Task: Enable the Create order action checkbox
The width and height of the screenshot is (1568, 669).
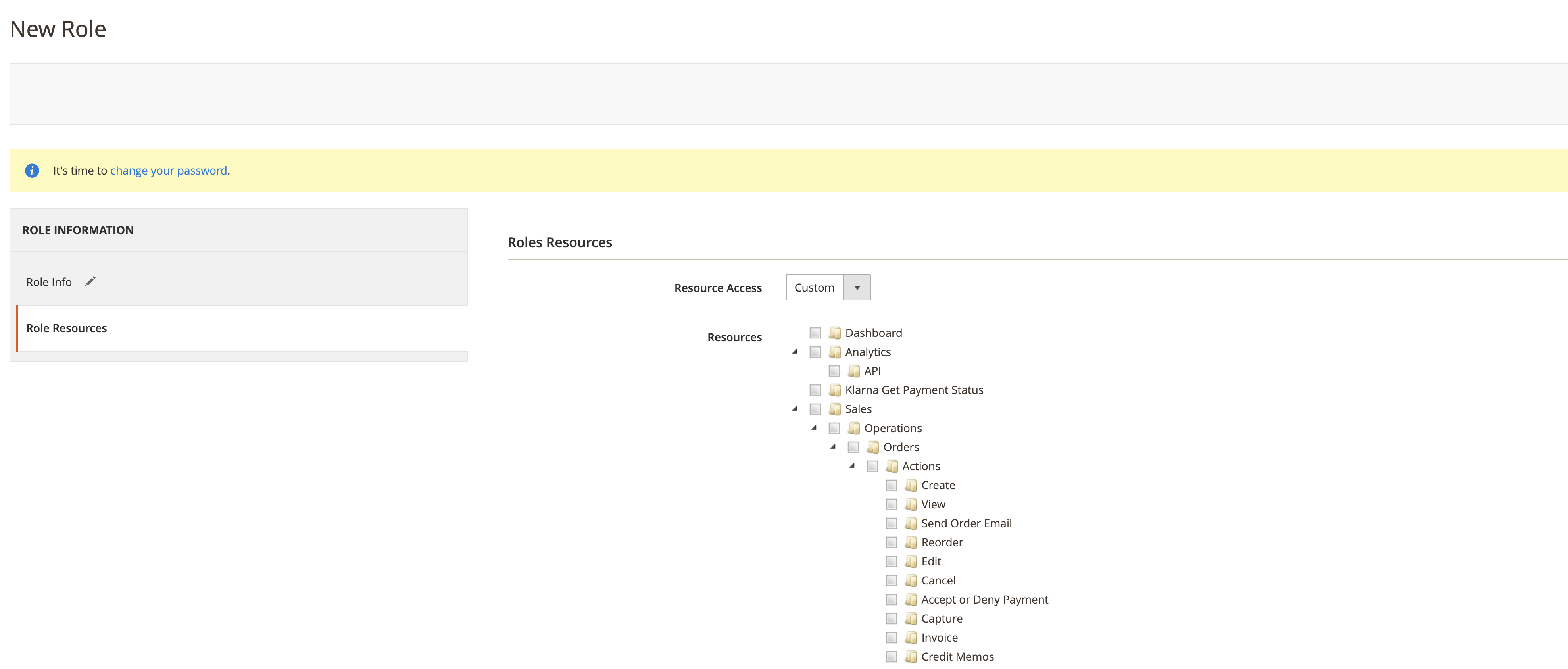Action: (x=891, y=485)
